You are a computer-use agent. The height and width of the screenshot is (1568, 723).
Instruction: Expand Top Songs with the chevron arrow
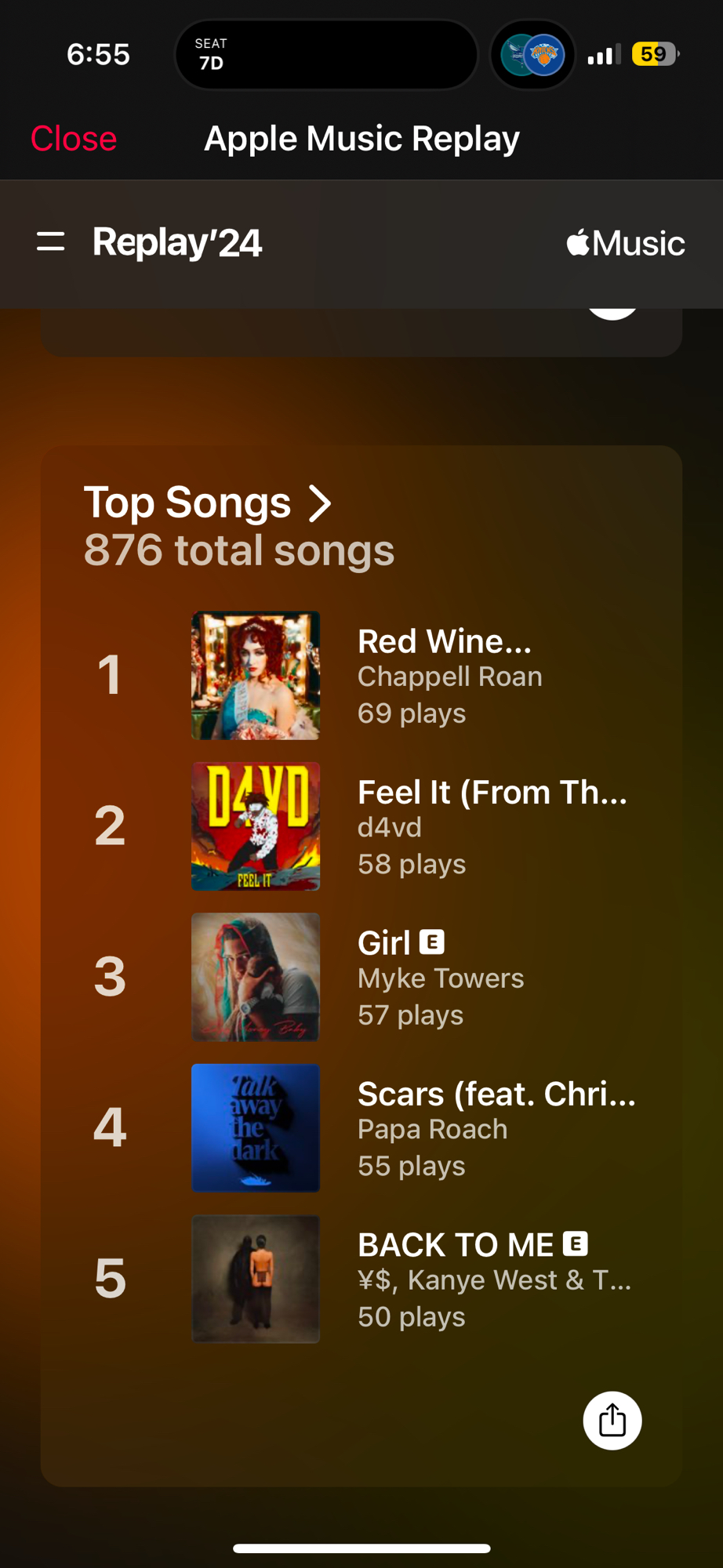pyautogui.click(x=320, y=503)
